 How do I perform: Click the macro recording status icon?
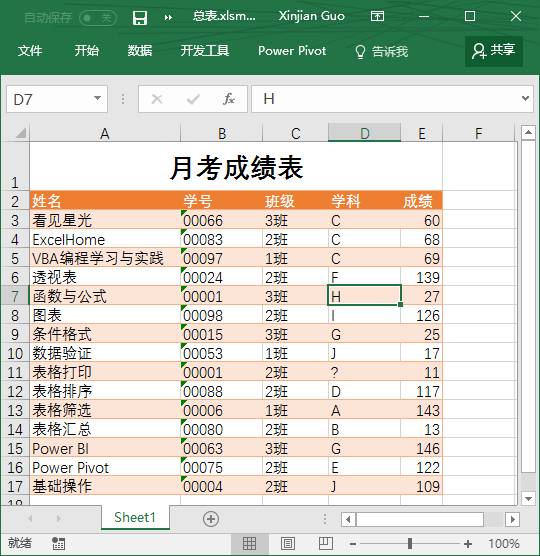(x=59, y=543)
